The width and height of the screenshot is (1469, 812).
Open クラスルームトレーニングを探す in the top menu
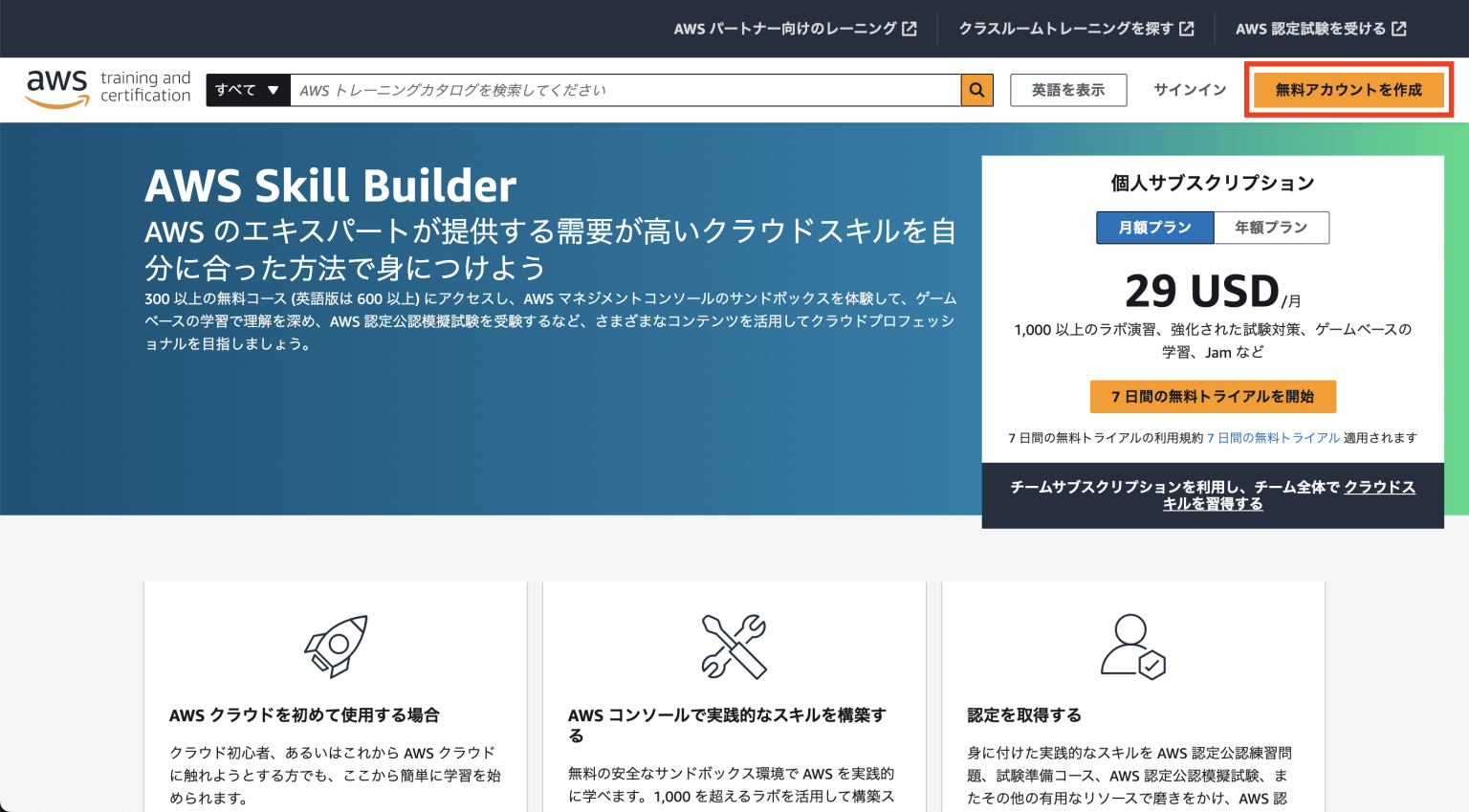pyautogui.click(x=1064, y=28)
